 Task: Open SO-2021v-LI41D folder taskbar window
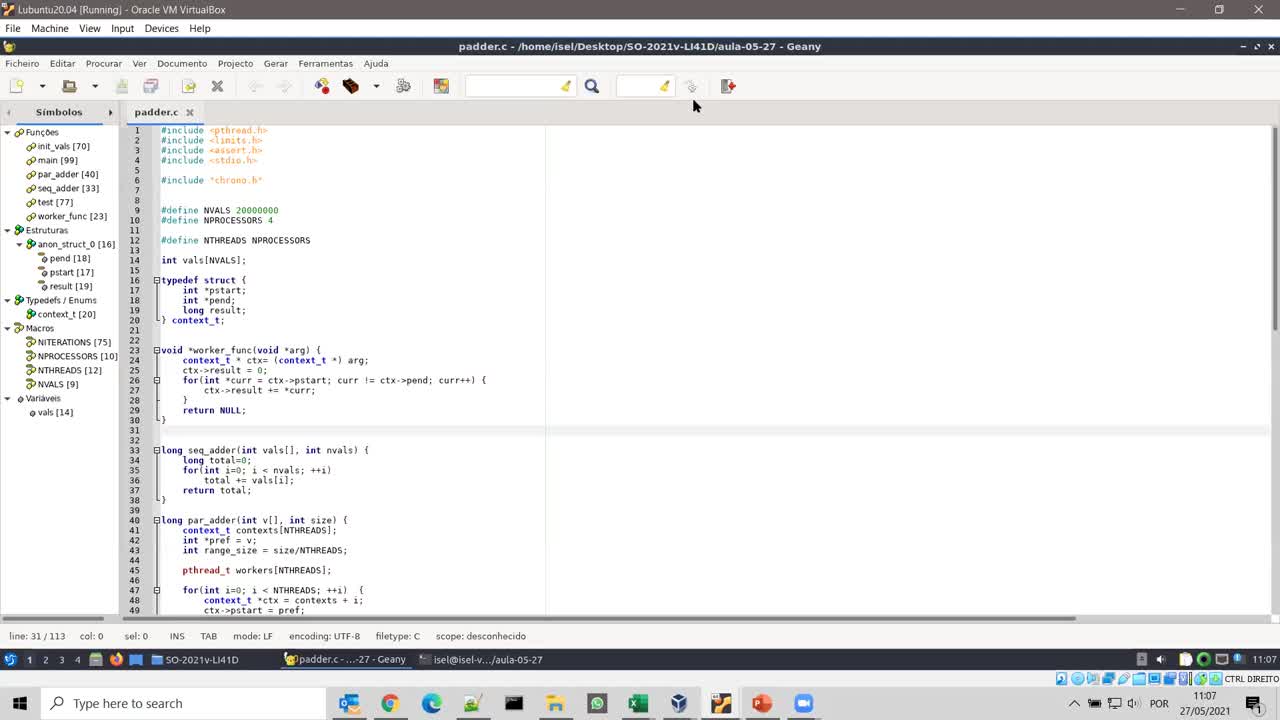195,659
